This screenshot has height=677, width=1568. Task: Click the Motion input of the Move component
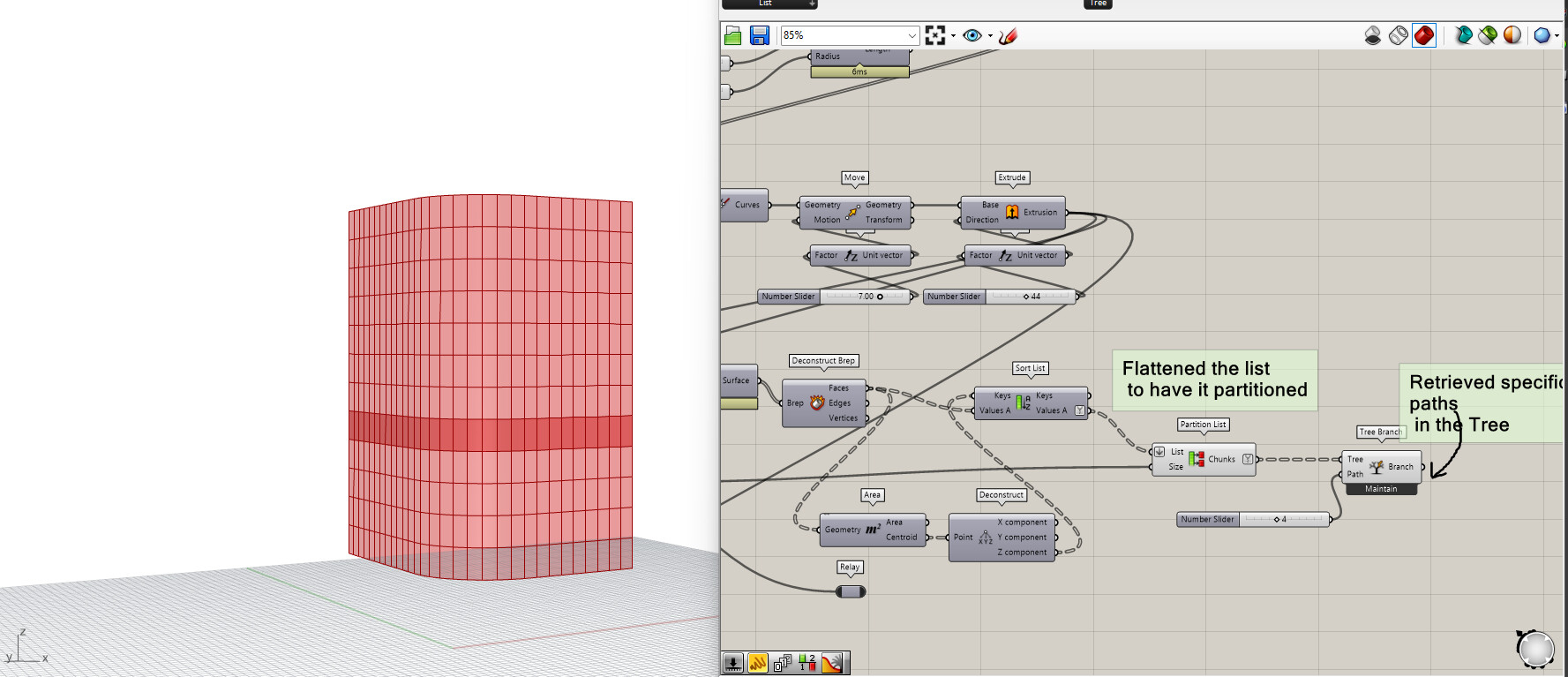click(827, 220)
